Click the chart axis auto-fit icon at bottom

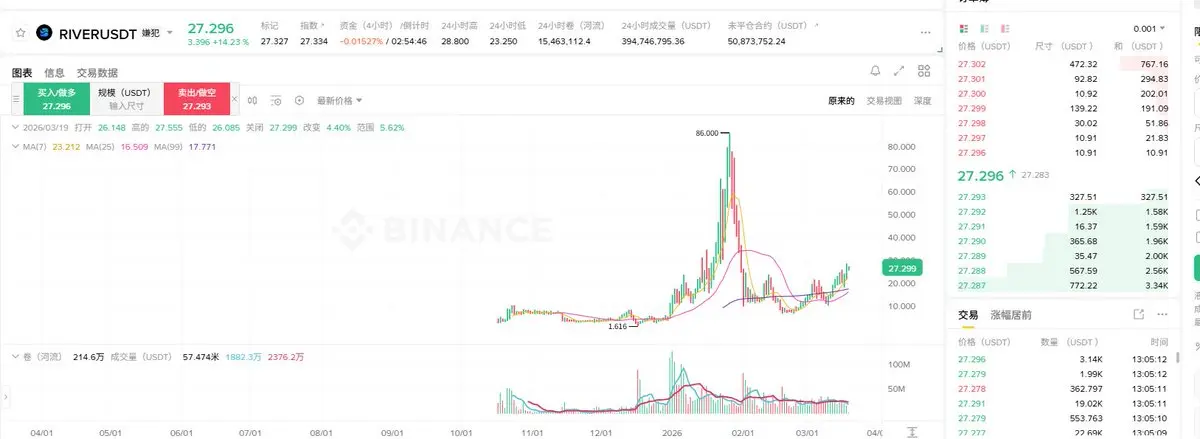pos(912,432)
